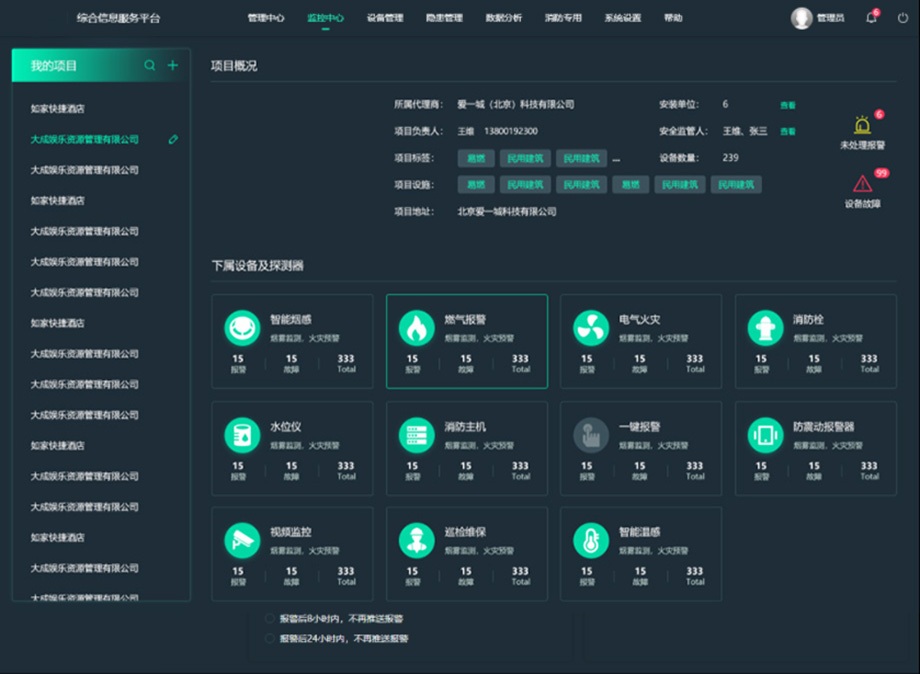Screen dimensions: 920x674
Task: Select the 报警后24小时内 radio option
Action: pyautogui.click(x=270, y=638)
